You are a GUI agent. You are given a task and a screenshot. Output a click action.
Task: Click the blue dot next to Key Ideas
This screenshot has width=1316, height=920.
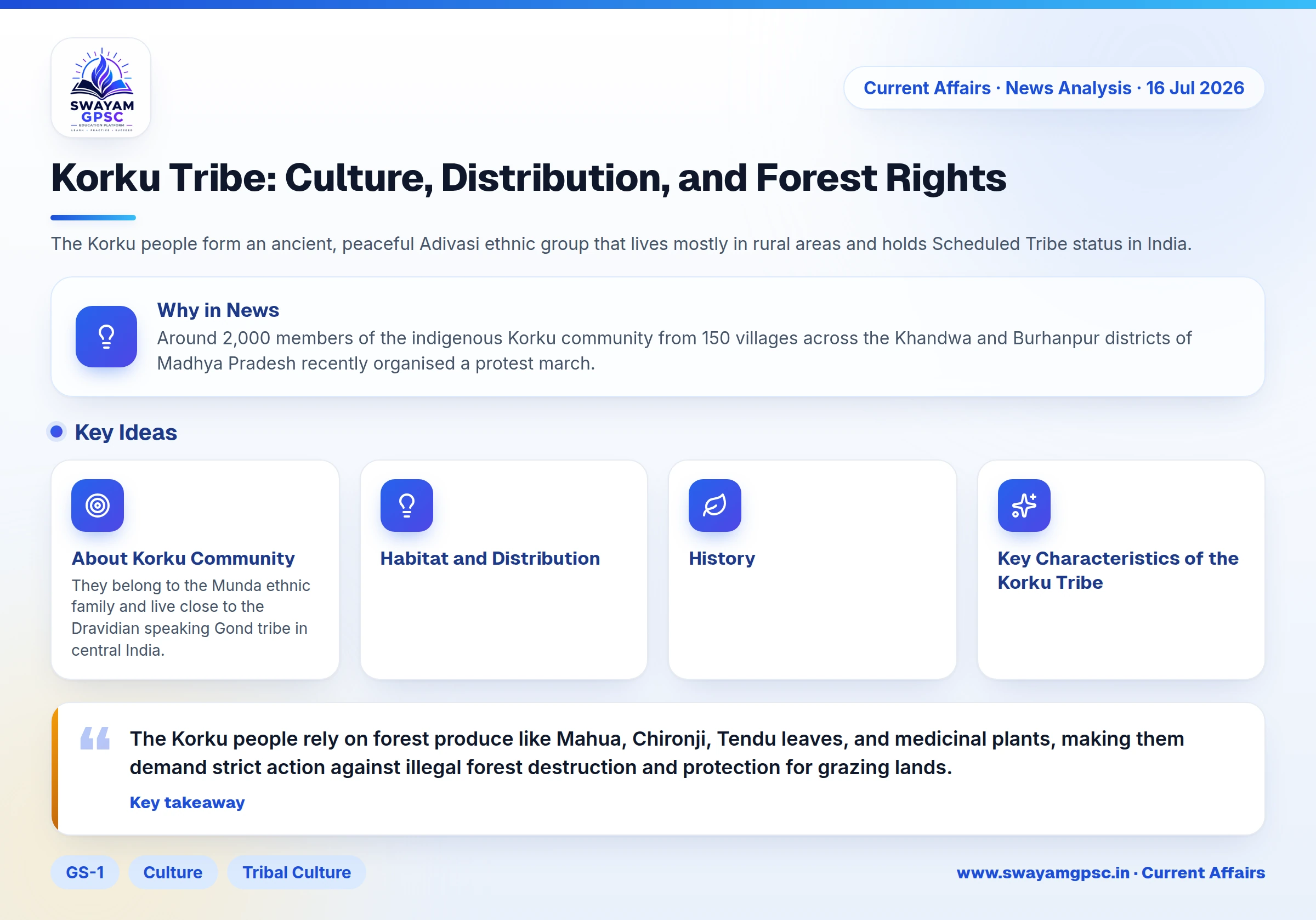[56, 431]
